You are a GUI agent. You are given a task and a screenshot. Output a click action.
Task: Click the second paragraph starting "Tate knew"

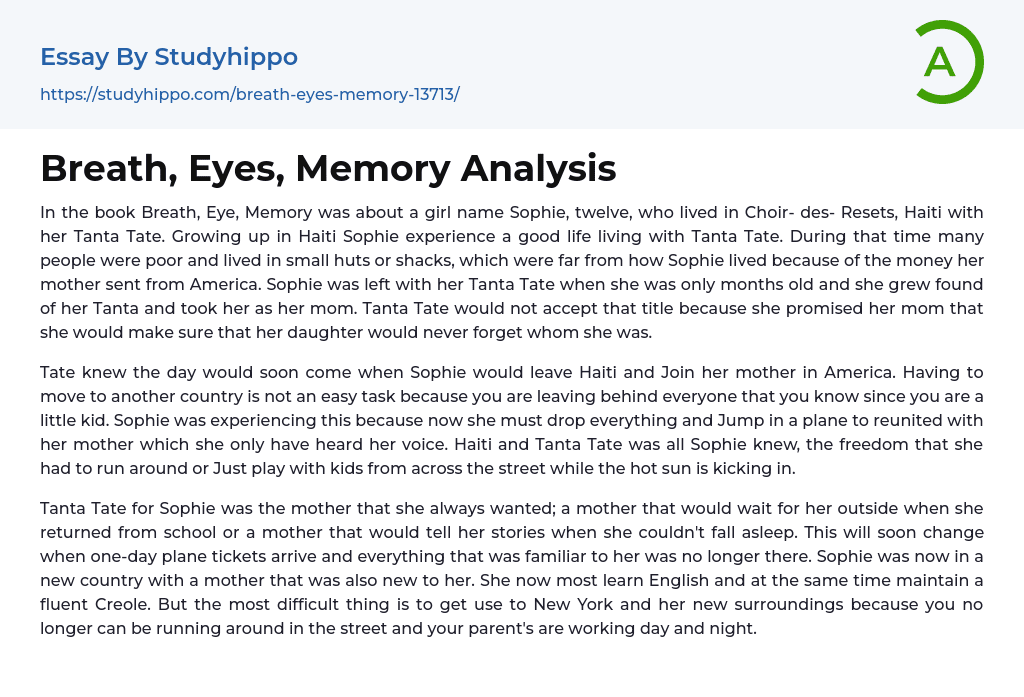point(511,420)
